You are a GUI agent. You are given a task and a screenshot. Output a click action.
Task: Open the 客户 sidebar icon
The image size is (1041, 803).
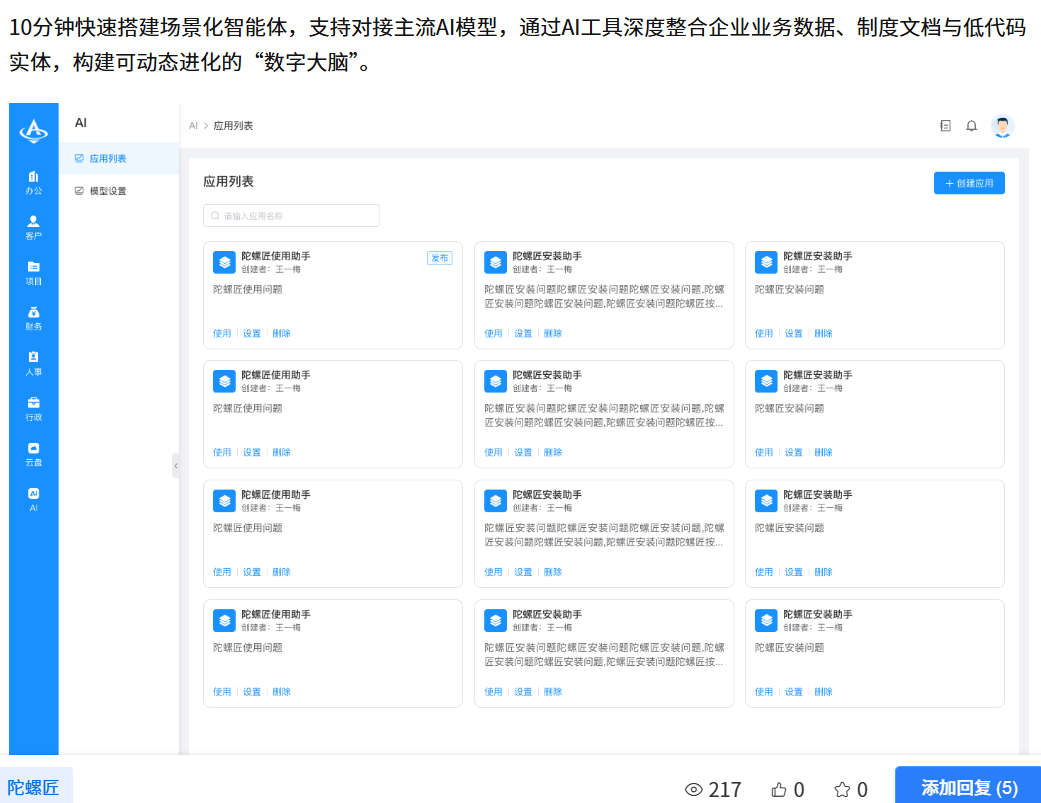click(33, 227)
